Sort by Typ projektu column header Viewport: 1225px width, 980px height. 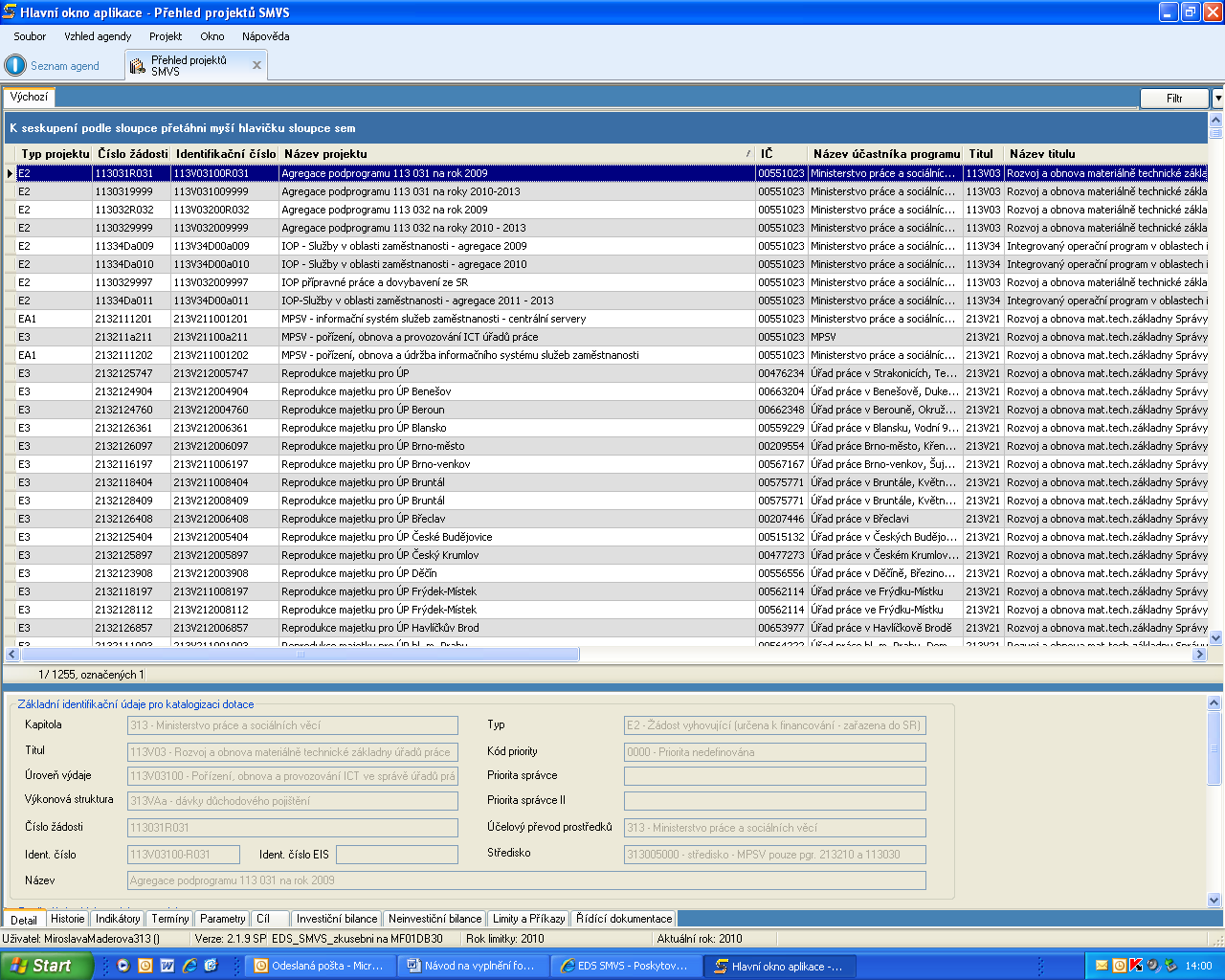click(x=55, y=154)
